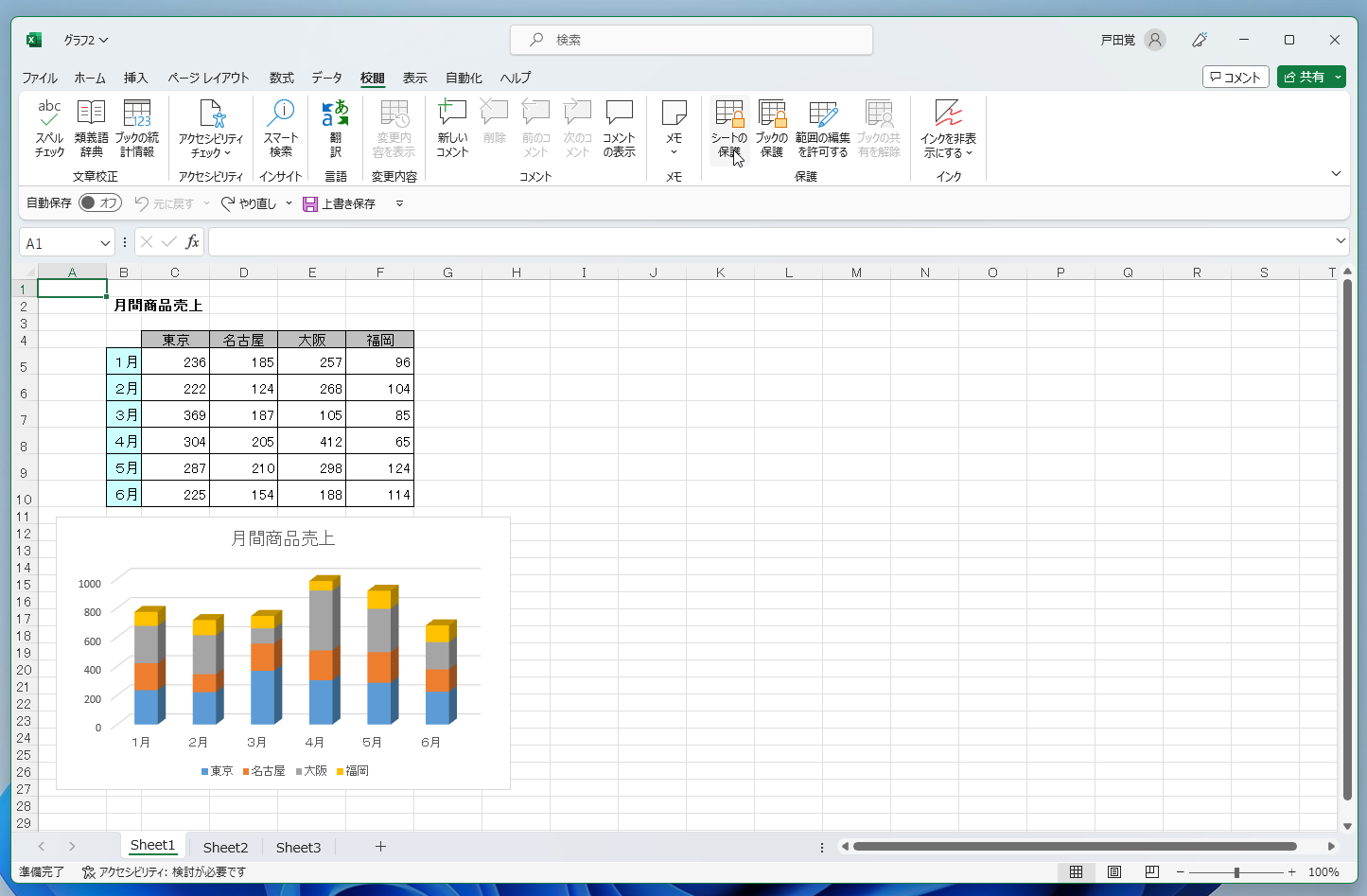Switch to ページレイアウト view icon
The height and width of the screenshot is (896, 1367).
click(x=1114, y=872)
